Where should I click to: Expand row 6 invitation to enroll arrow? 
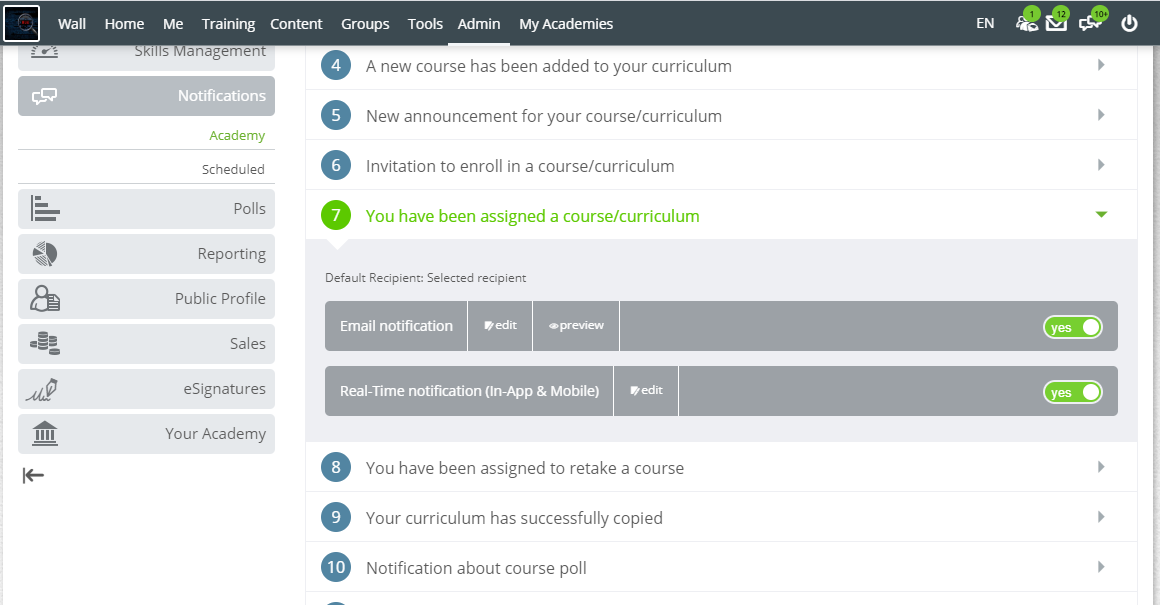click(1101, 165)
